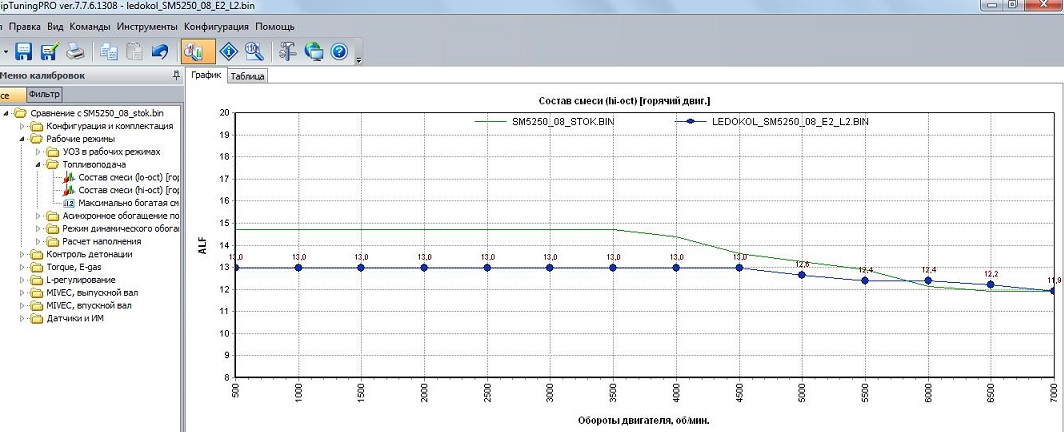Select Состав смеси (lo-oct) calibration
The width and height of the screenshot is (1064, 432).
tap(129, 177)
